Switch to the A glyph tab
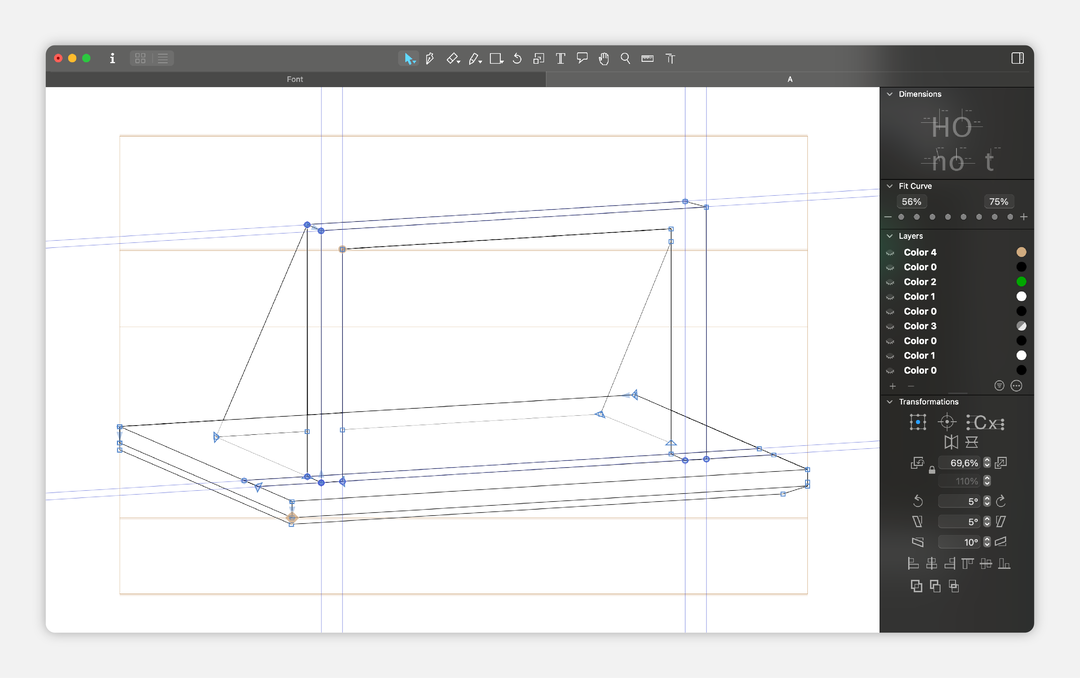Image resolution: width=1080 pixels, height=678 pixels. 790,79
